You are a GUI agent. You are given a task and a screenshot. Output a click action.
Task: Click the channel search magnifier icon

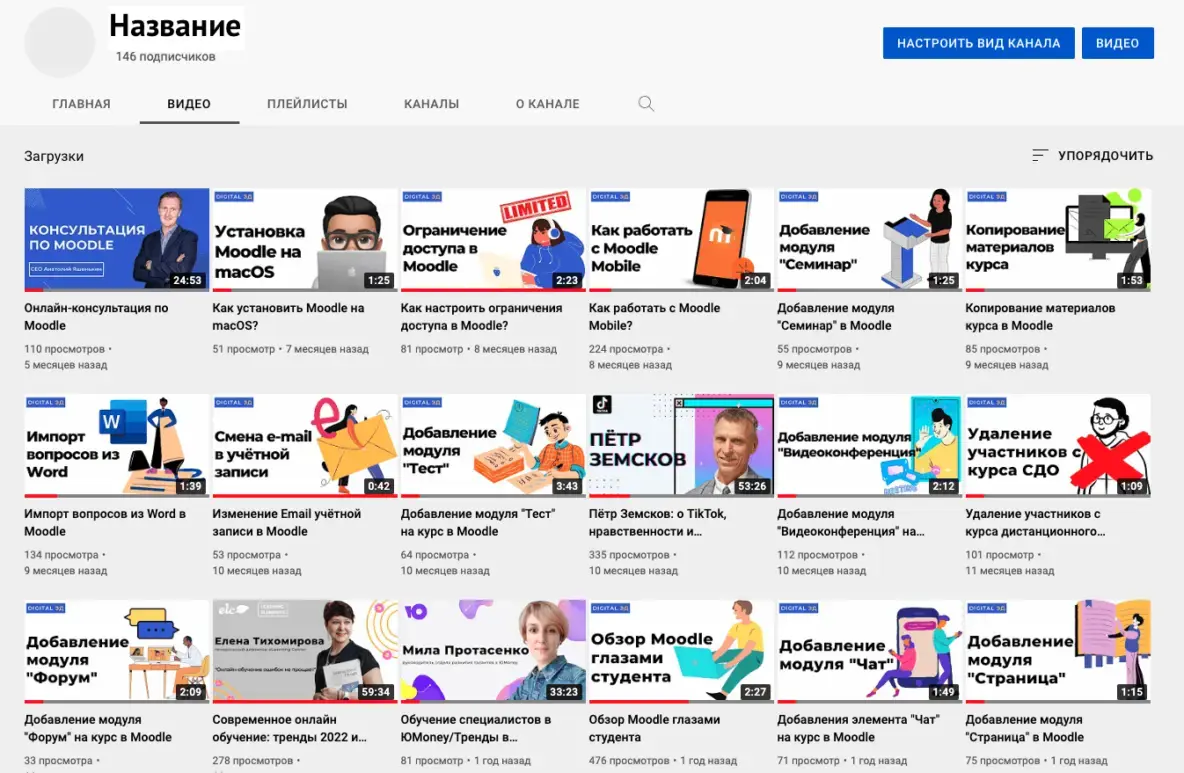(x=646, y=104)
